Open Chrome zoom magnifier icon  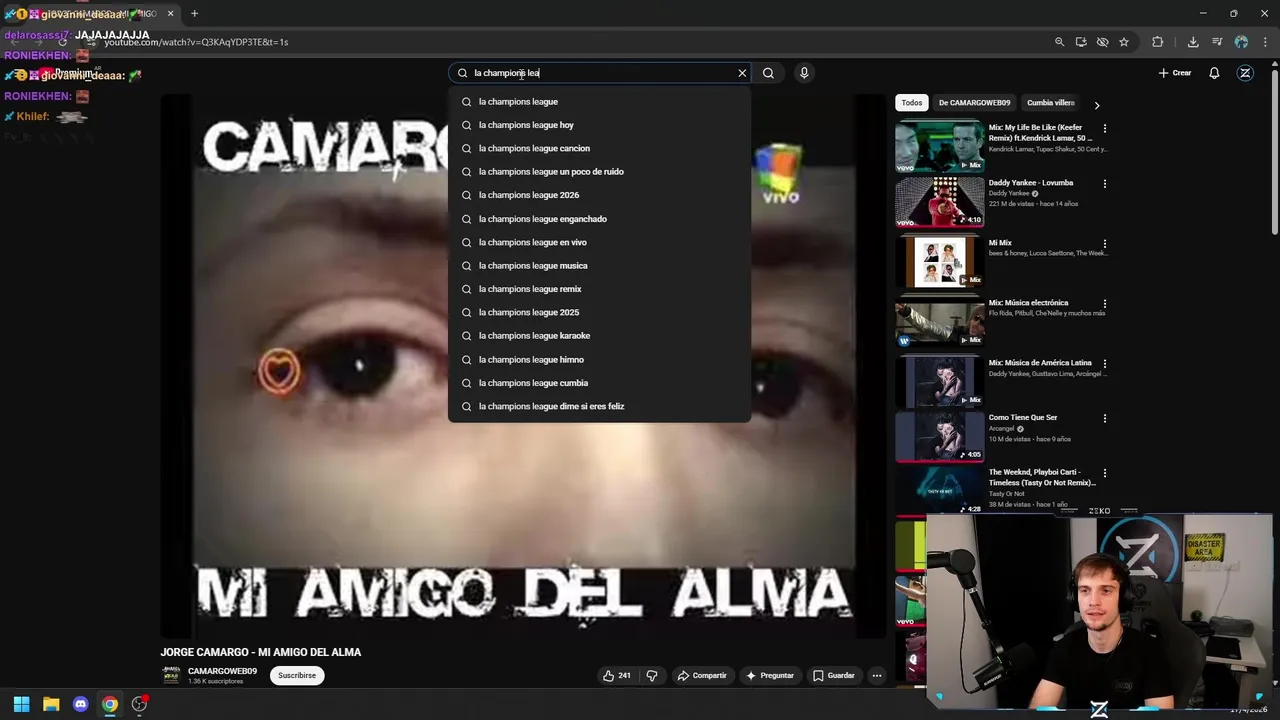coord(1059,42)
